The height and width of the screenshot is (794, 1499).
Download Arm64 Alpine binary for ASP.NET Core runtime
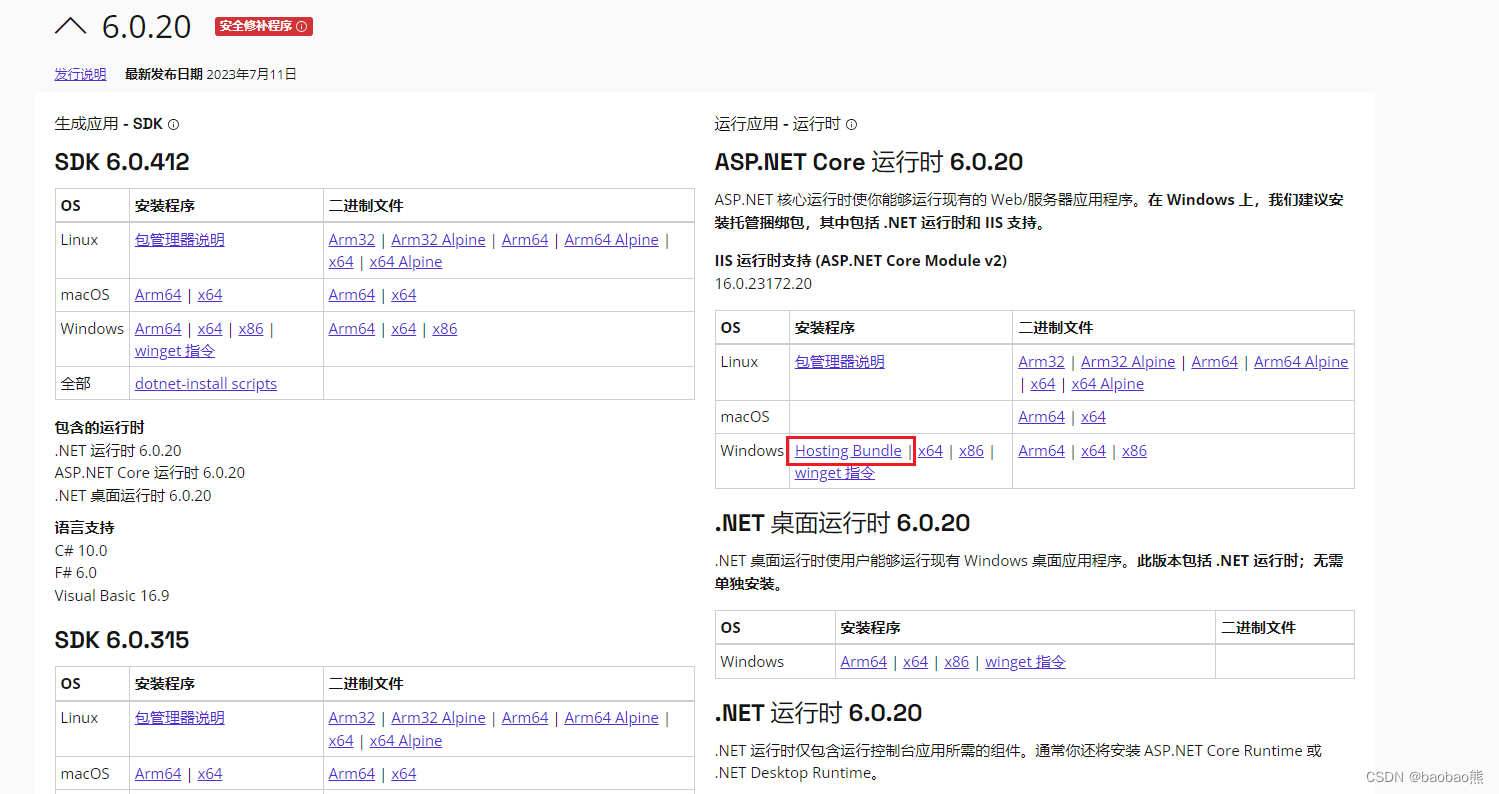pyautogui.click(x=1301, y=362)
